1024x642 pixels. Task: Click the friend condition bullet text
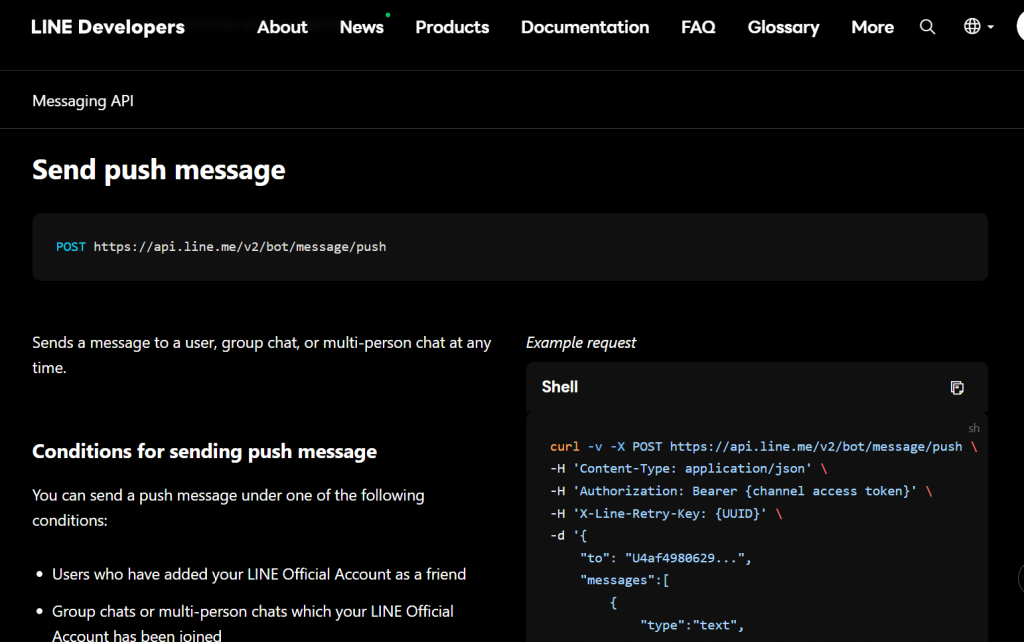click(259, 574)
